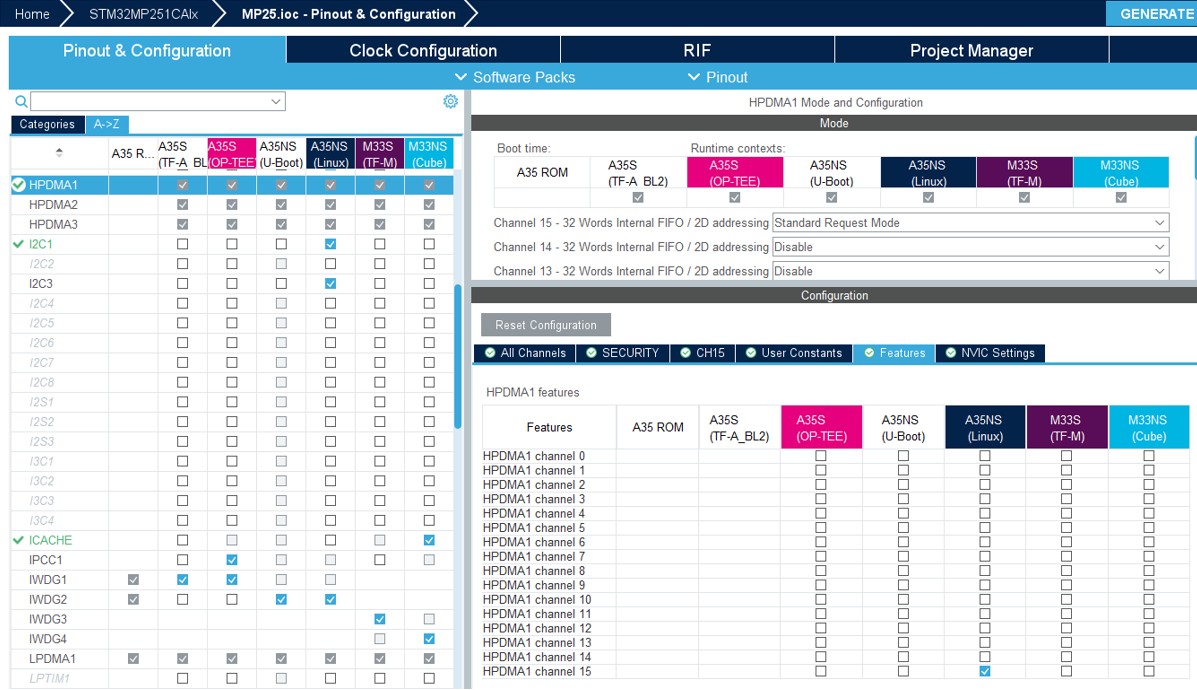Click the 'HPDMA1 channel 10' feature row label
Viewport: 1197px width, 690px height.
coord(537,600)
